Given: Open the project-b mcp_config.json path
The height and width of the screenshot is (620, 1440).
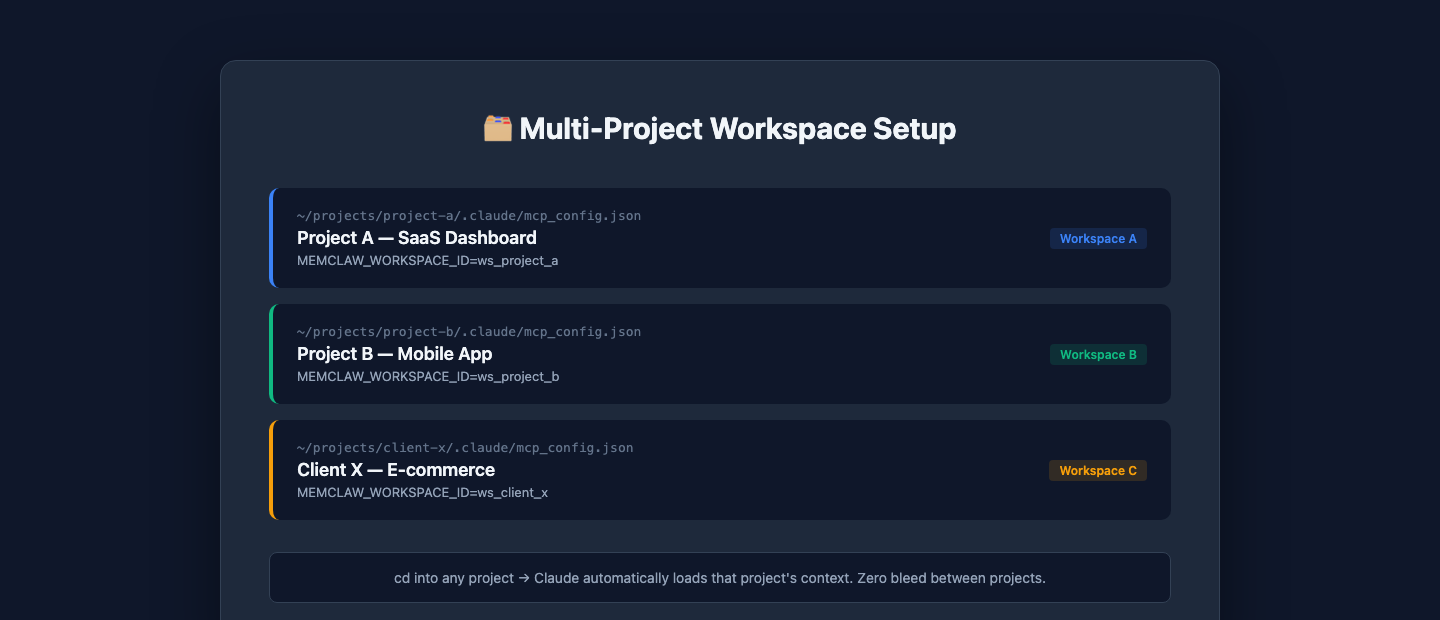Looking at the screenshot, I should click(x=469, y=332).
